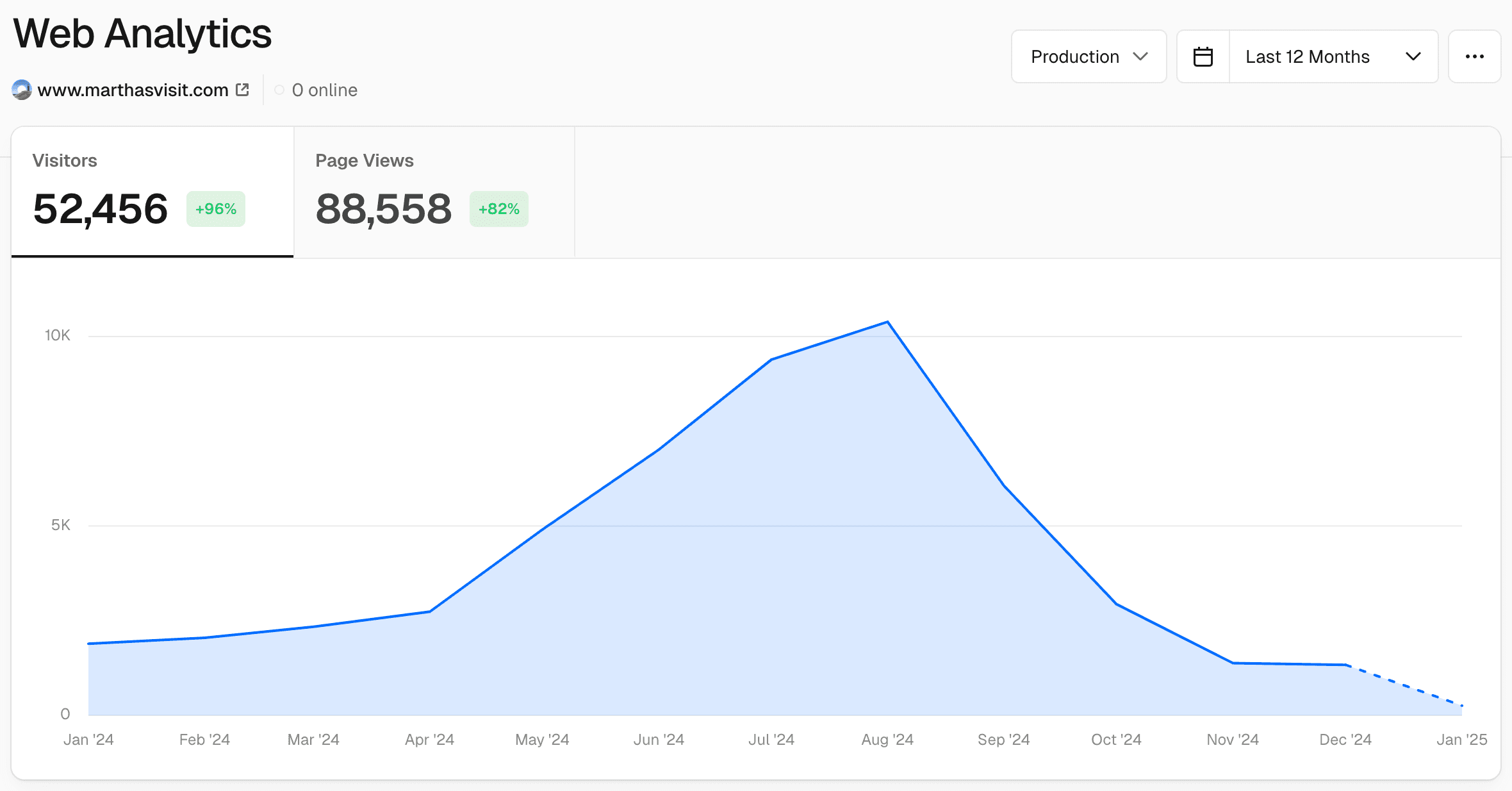Click the Apr '24 axis label

click(x=429, y=740)
